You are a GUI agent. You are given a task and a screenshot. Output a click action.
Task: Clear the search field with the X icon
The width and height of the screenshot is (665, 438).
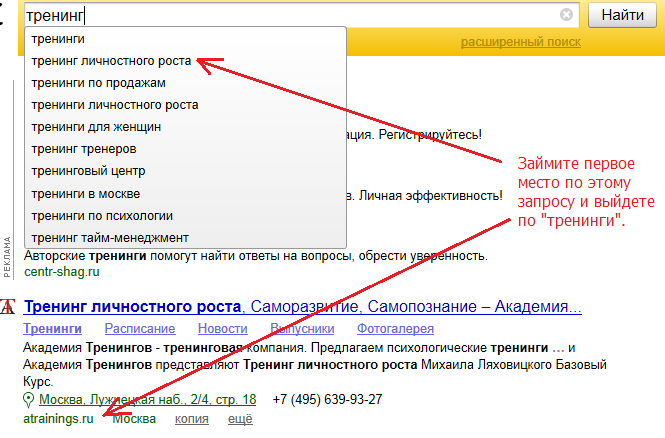coord(567,15)
